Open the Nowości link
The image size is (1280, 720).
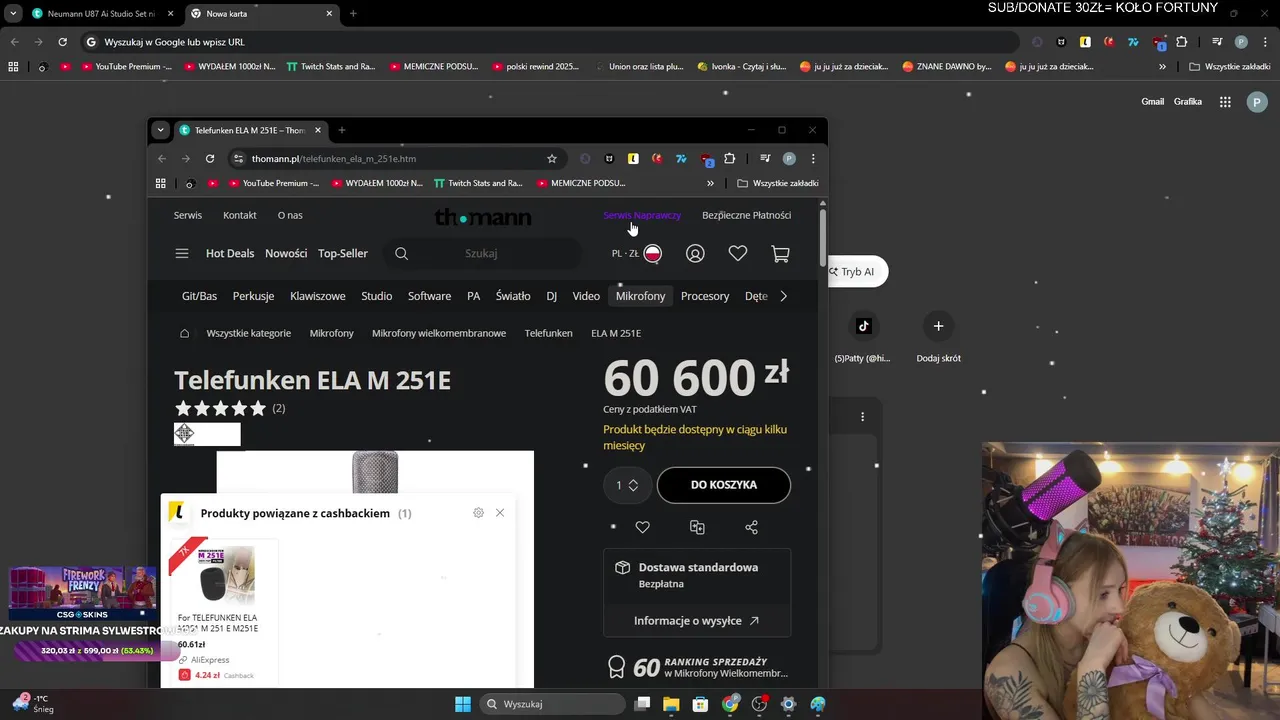coord(286,254)
